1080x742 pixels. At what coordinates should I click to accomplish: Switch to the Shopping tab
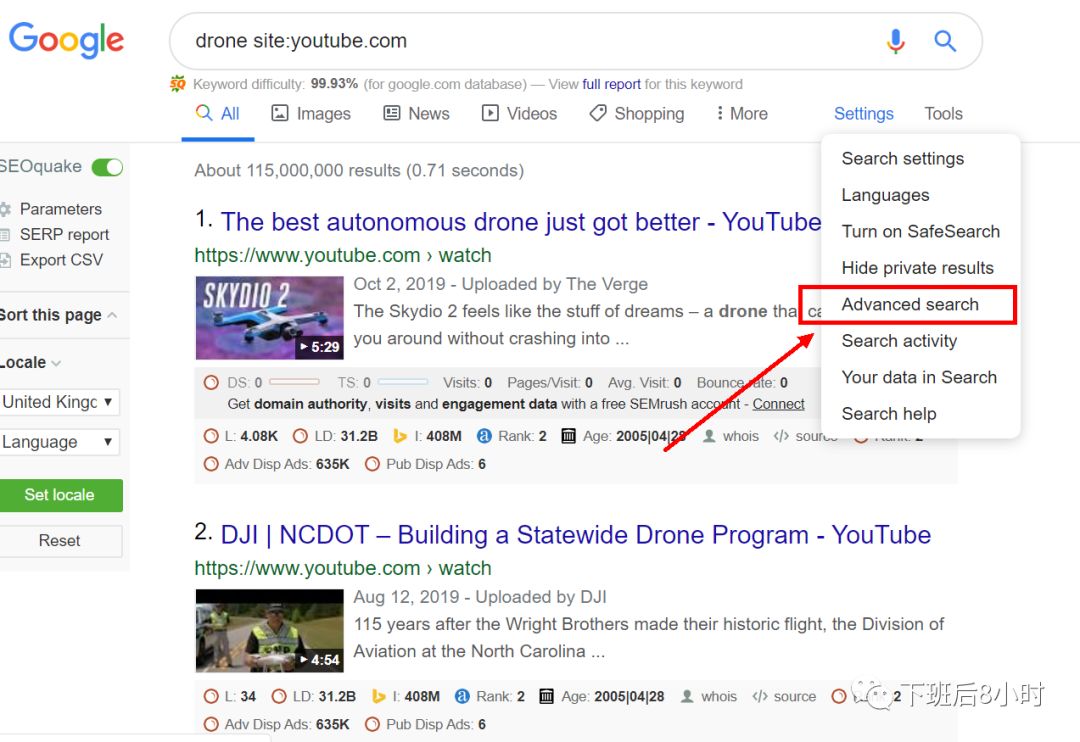click(637, 113)
